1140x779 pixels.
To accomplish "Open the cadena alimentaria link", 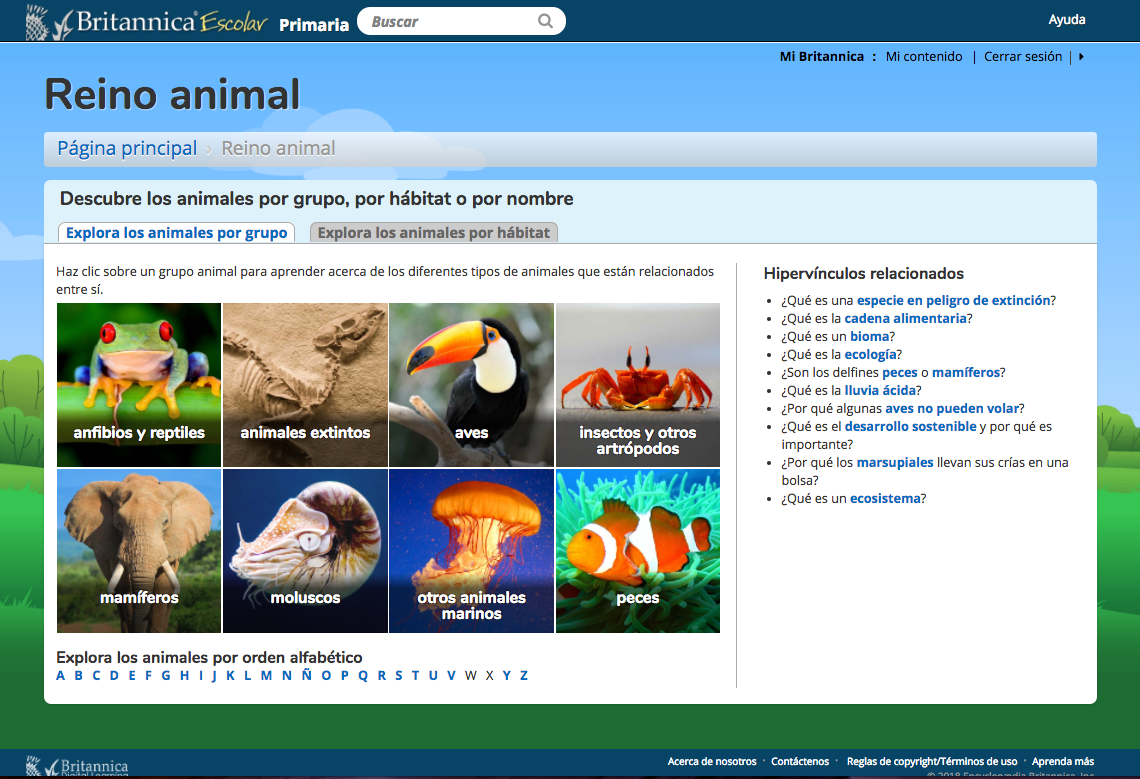I will coord(905,319).
